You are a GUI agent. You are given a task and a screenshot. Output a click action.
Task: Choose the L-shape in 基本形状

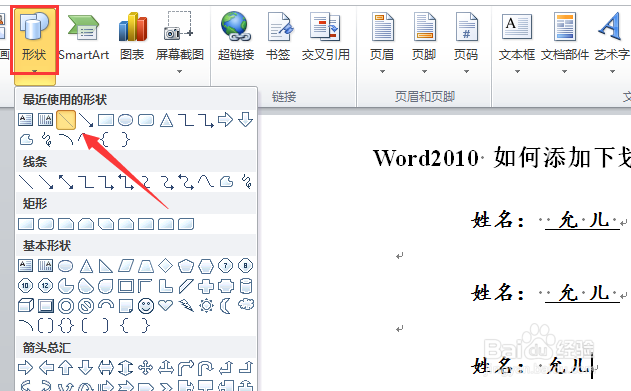point(165,286)
